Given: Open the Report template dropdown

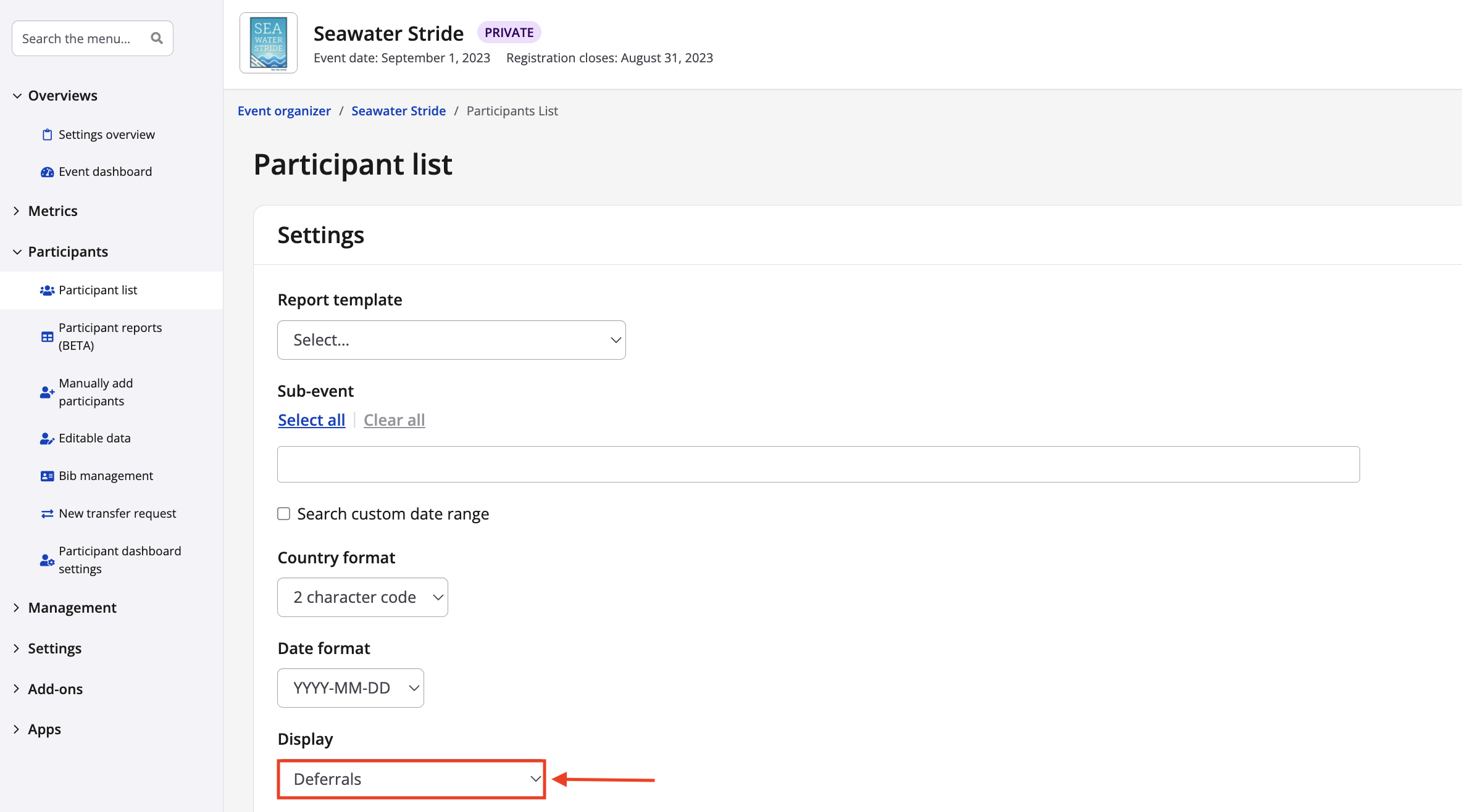Looking at the screenshot, I should [451, 340].
